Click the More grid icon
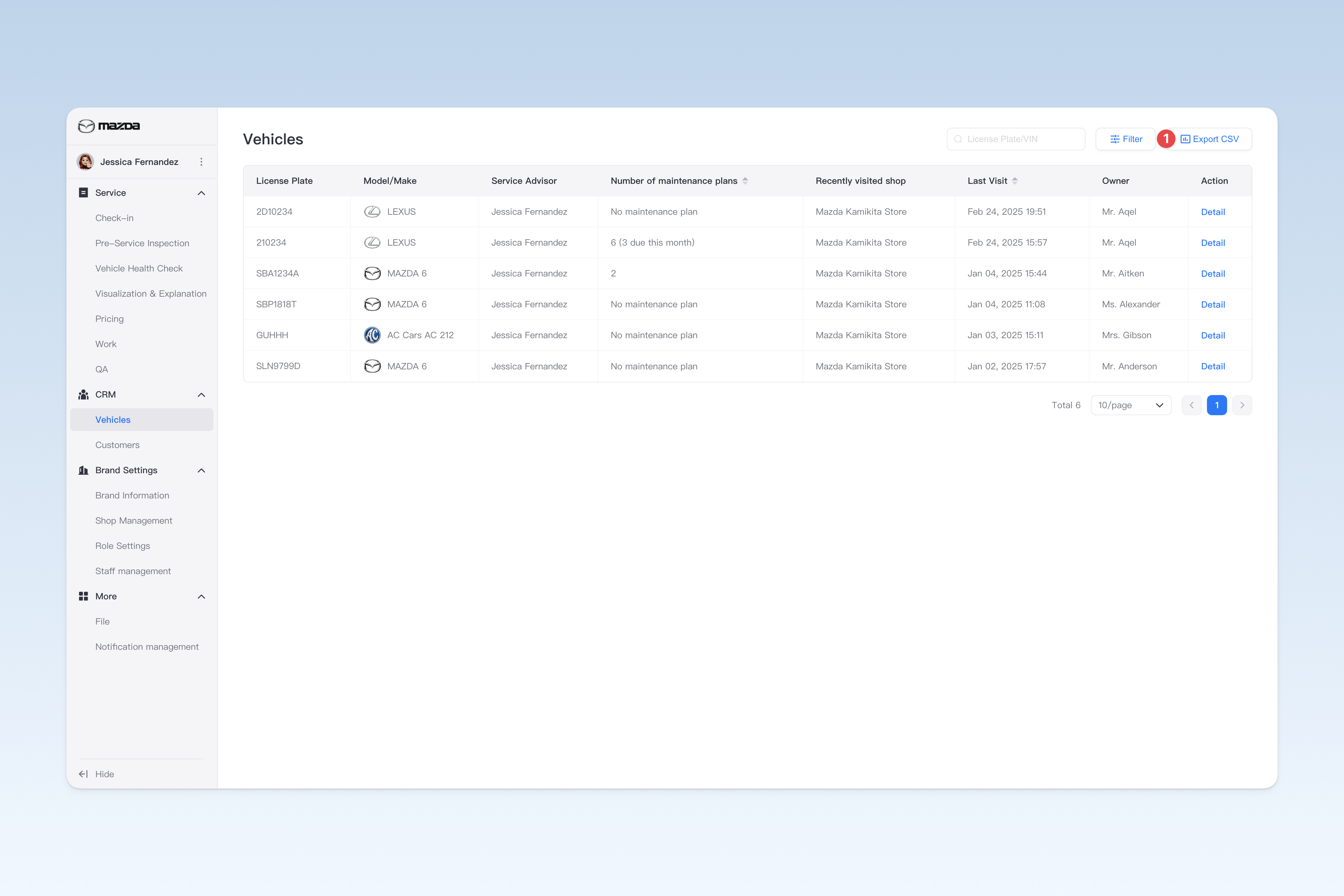This screenshot has width=1344, height=896. click(83, 596)
